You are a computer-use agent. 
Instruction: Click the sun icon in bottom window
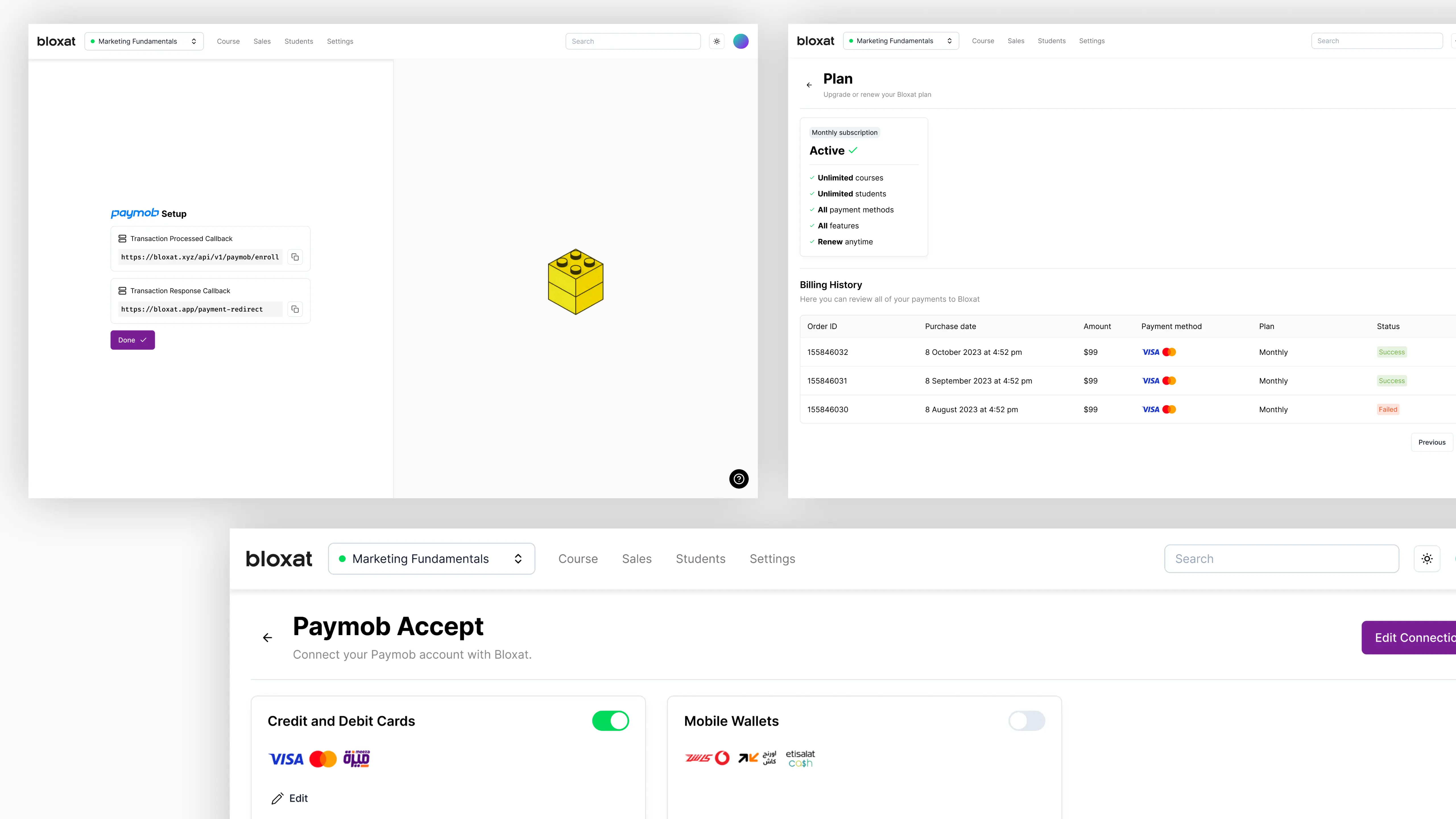click(1427, 559)
